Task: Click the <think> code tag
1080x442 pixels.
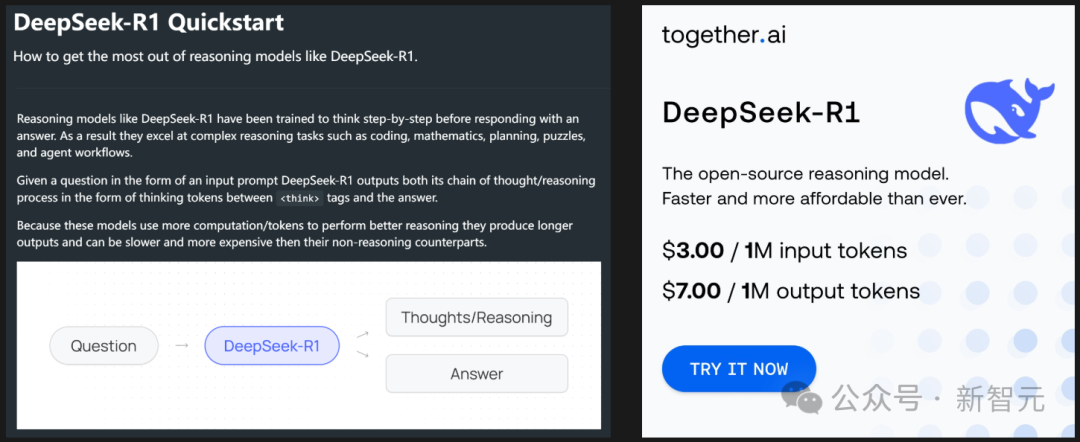Action: click(x=299, y=198)
